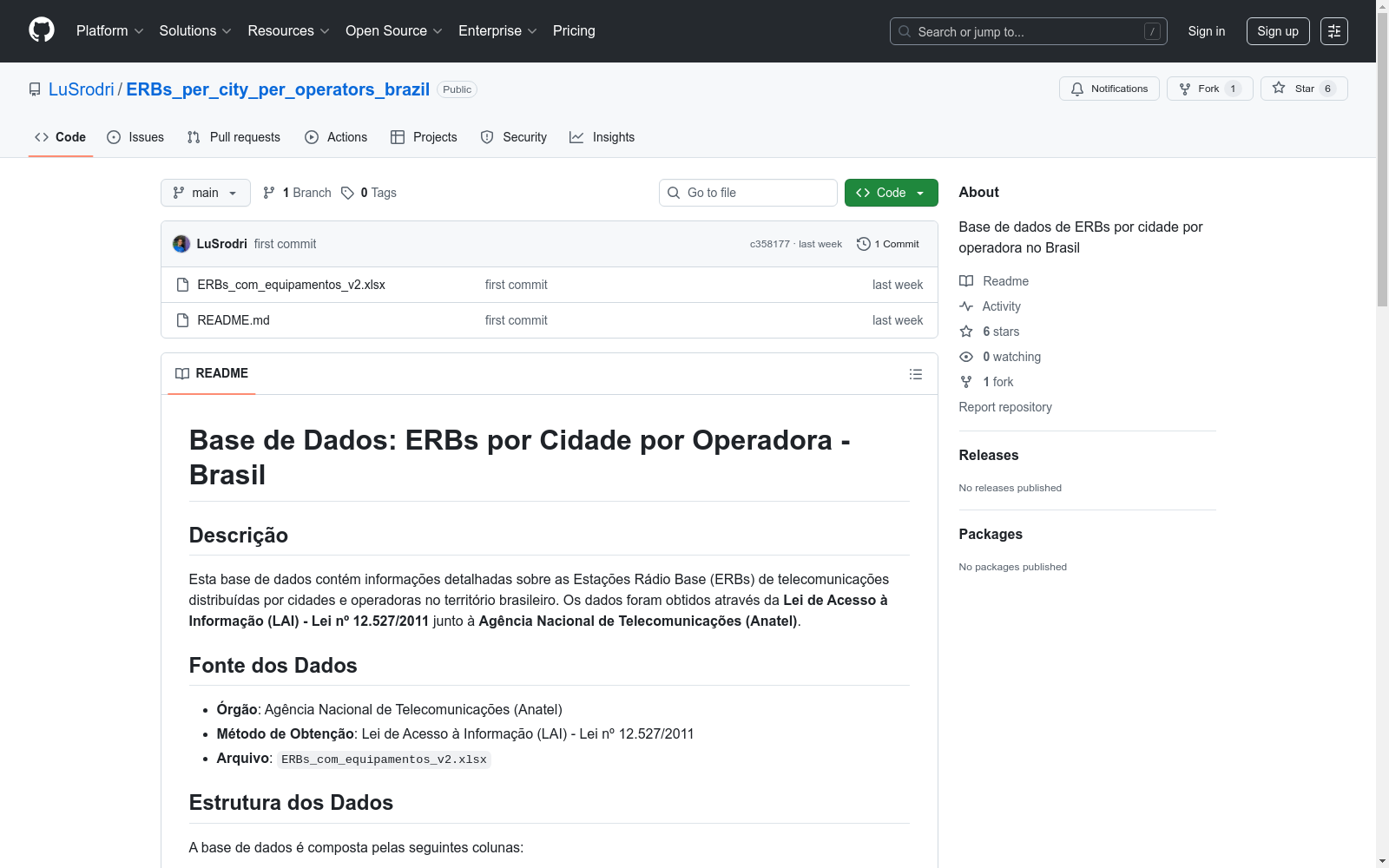Open first commit message beside README.md
The height and width of the screenshot is (868, 1389).
517,320
